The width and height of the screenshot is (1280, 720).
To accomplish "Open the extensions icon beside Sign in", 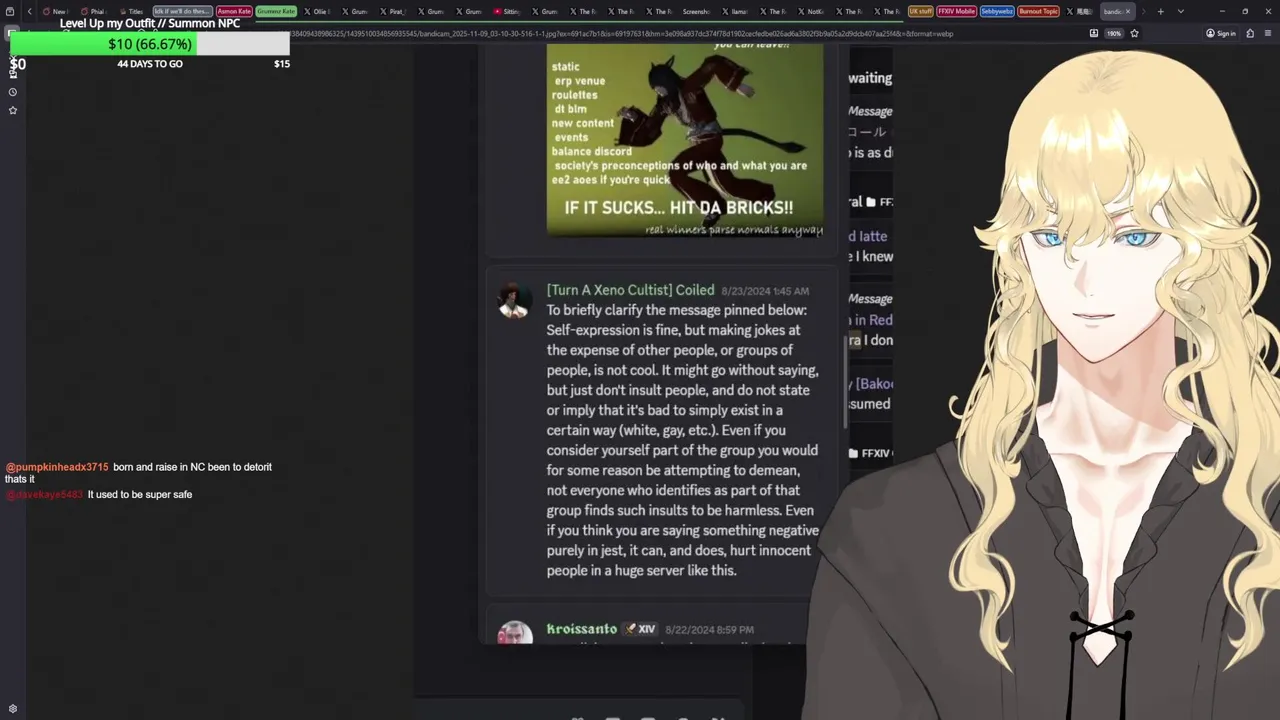I will tap(1250, 33).
